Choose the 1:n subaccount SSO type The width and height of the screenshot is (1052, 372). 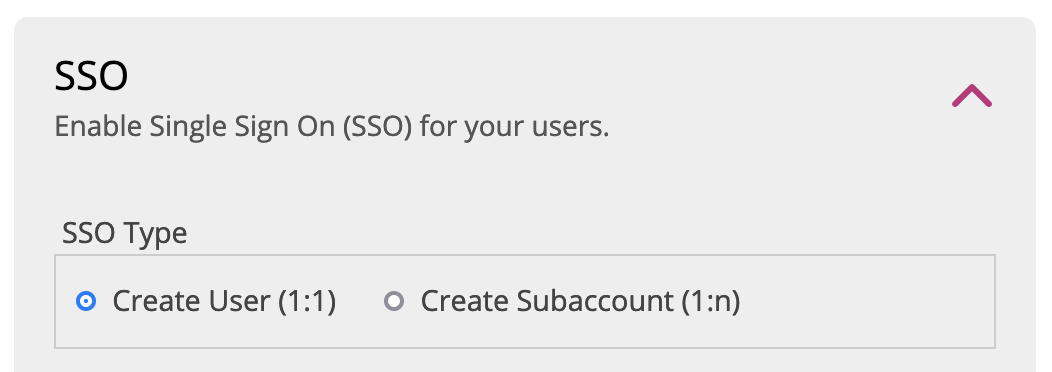click(x=394, y=301)
